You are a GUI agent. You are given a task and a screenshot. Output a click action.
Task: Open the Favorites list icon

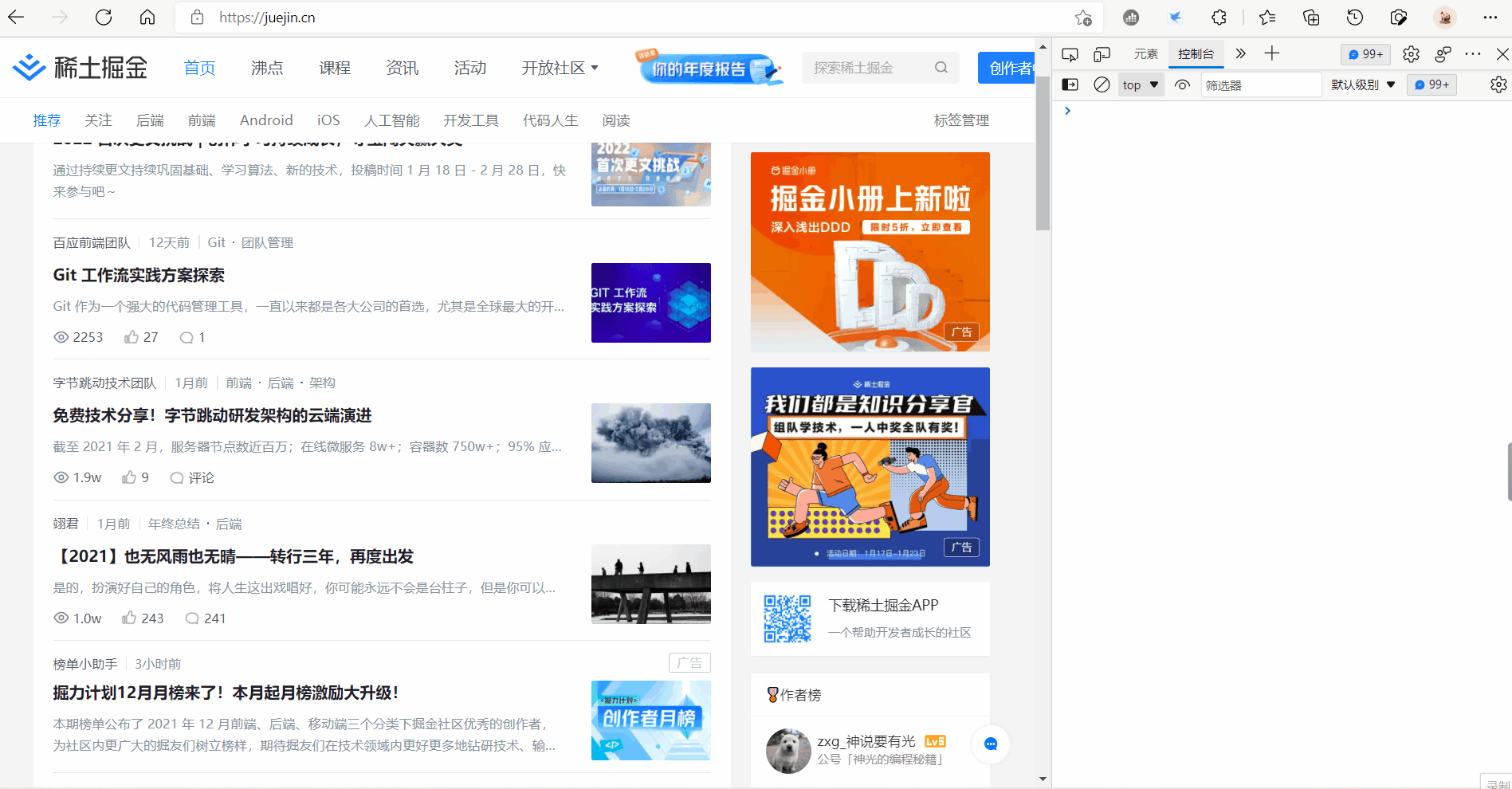point(1267,18)
